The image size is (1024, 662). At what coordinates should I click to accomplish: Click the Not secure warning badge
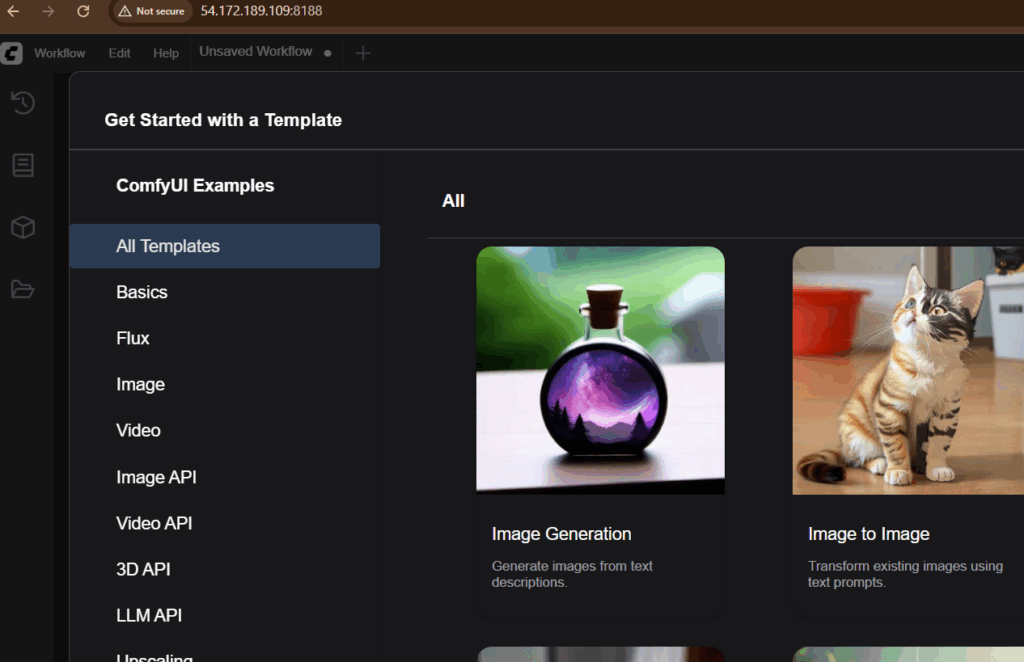tap(152, 11)
